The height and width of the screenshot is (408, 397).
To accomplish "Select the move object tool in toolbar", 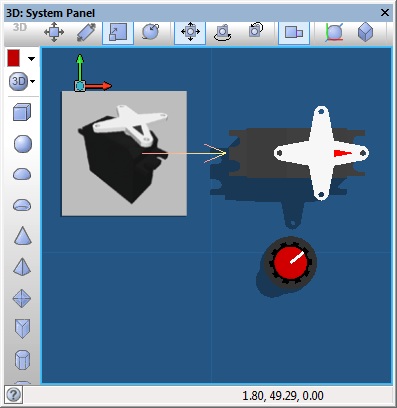I will click(54, 32).
